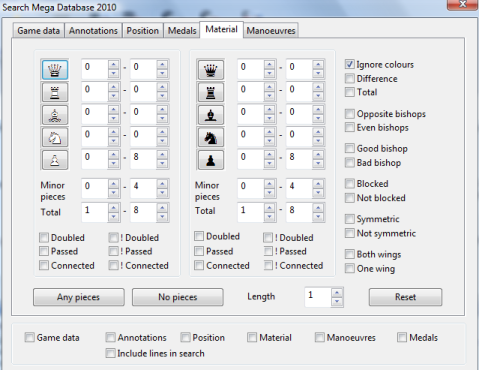Viewport: 479px width, 370px height.
Task: Increase white queen minimum count
Action: tap(113, 65)
